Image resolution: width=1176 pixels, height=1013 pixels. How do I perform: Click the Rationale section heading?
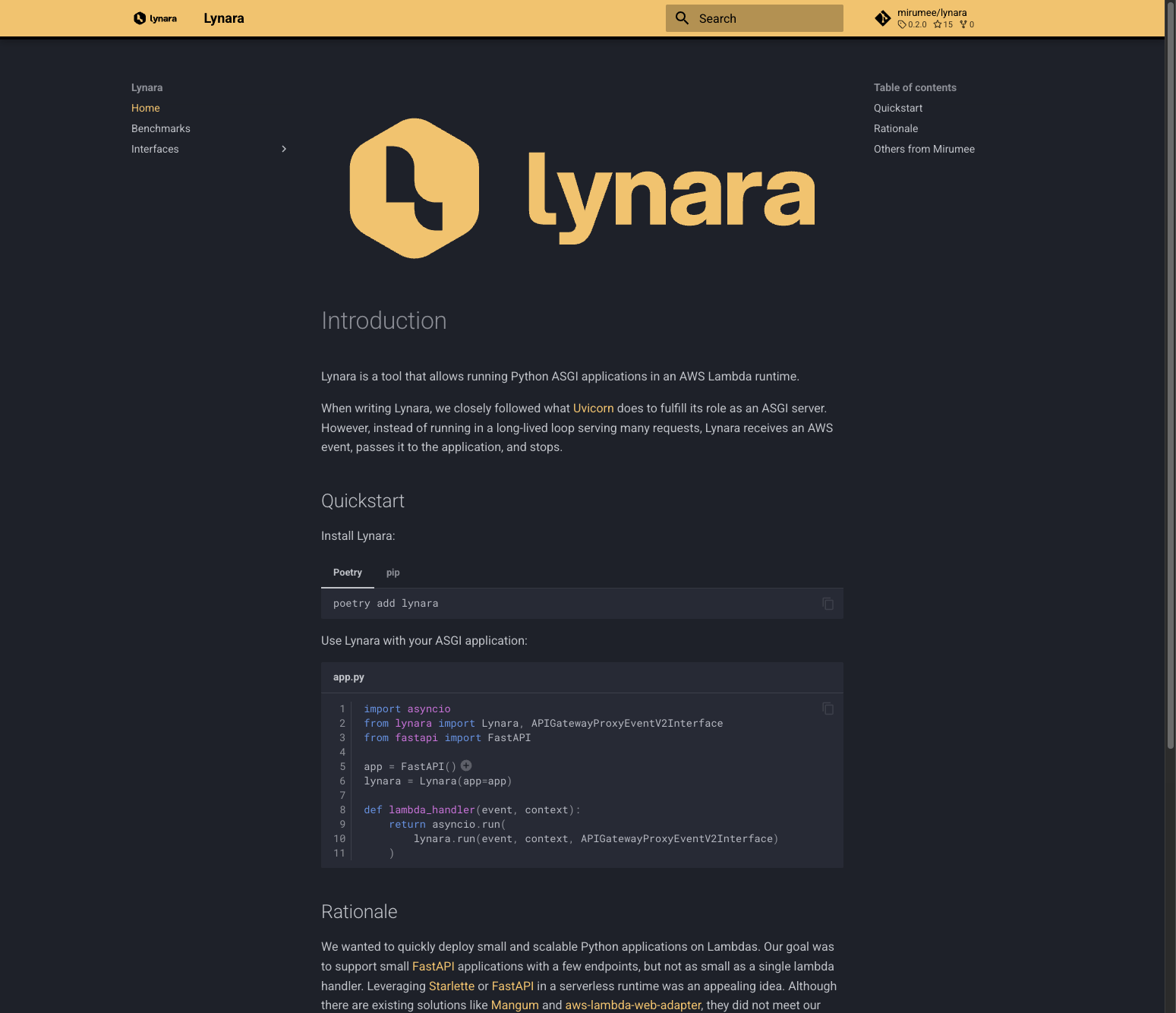(359, 912)
